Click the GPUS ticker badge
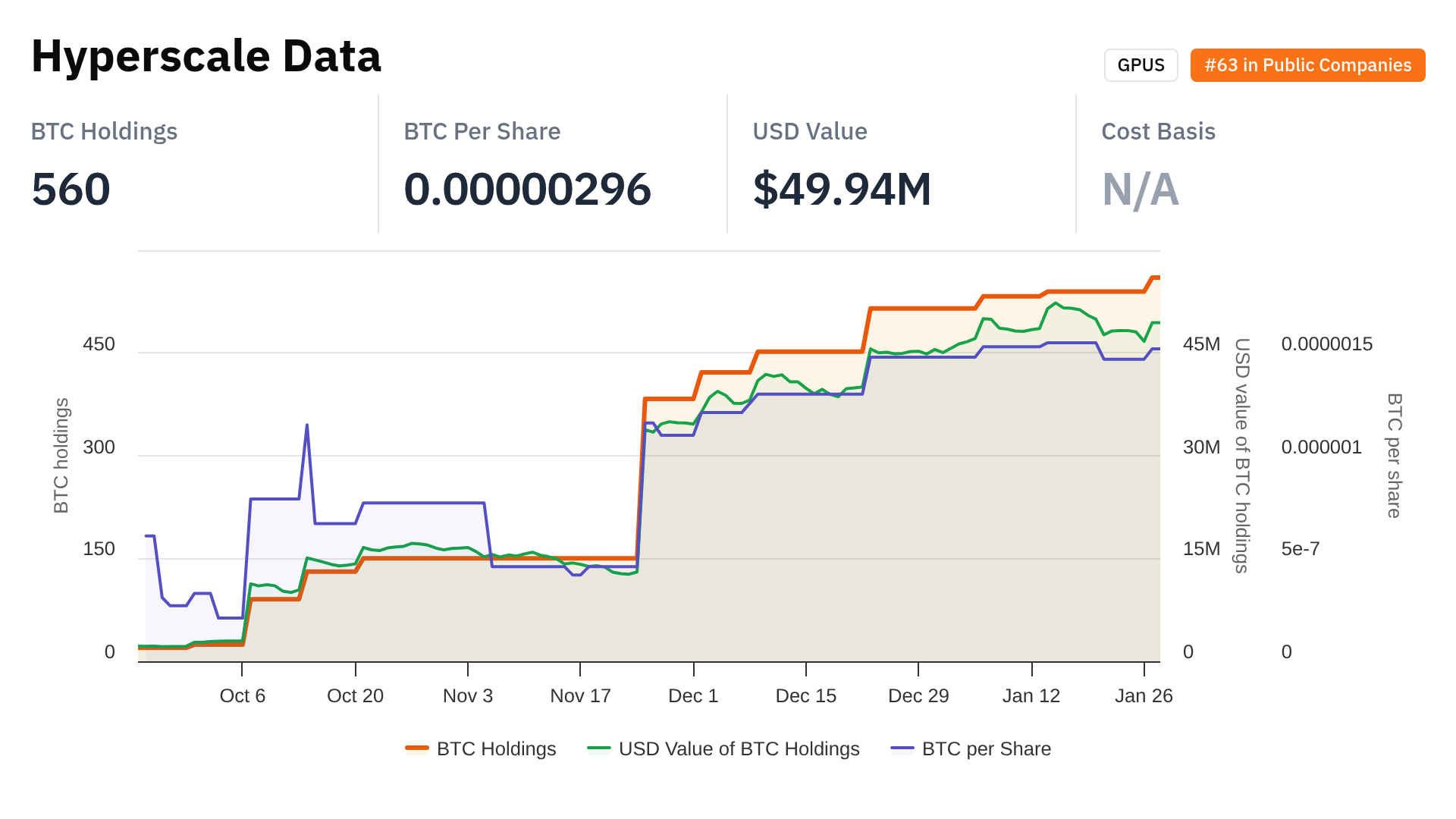 [1141, 65]
